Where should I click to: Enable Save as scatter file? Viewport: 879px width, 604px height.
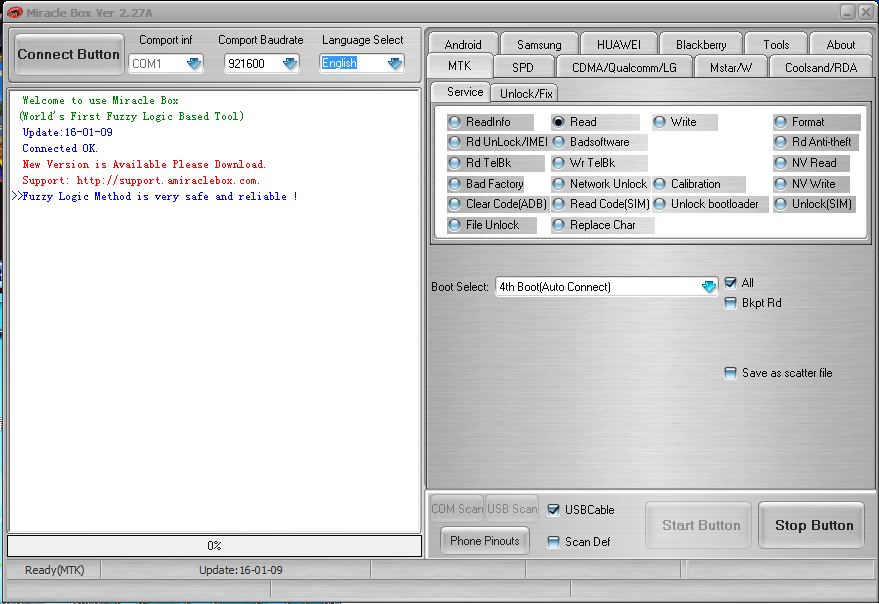pyautogui.click(x=730, y=373)
